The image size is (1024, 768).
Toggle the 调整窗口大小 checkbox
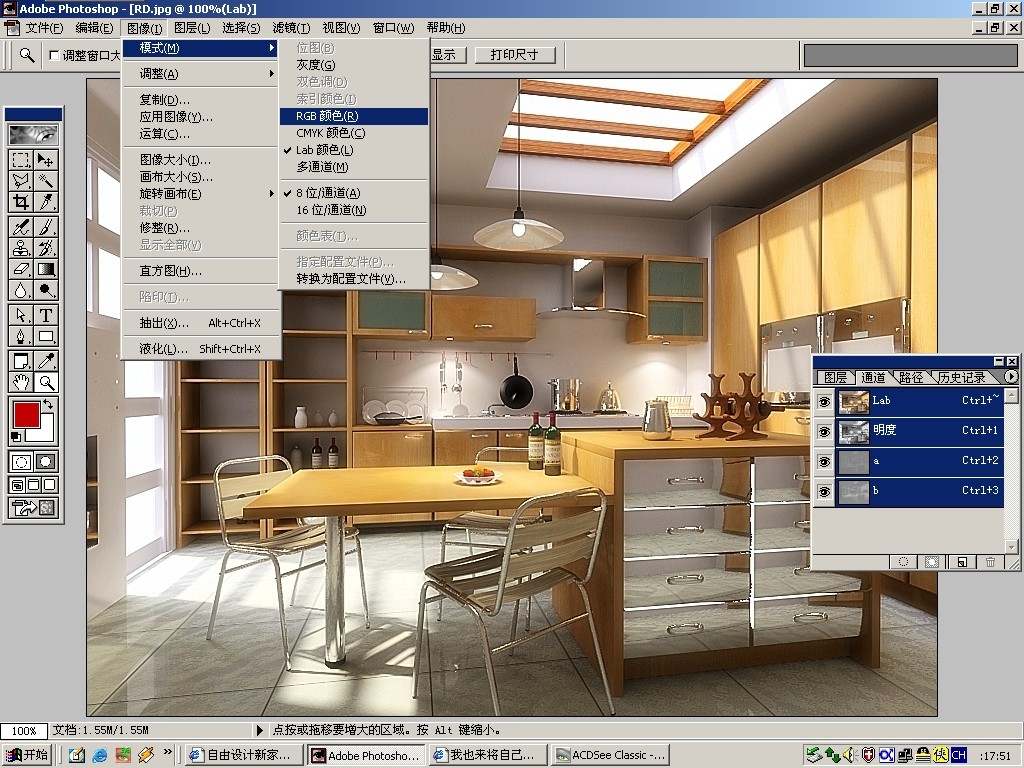click(54, 56)
